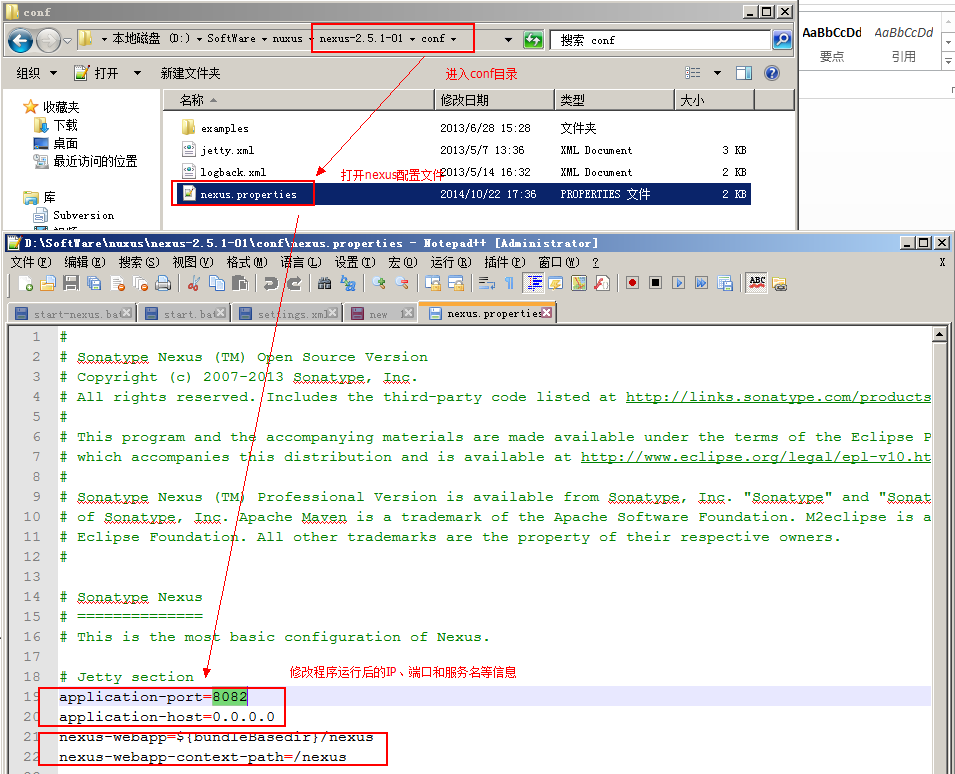The width and height of the screenshot is (955, 774).
Task: Expand the arrow next to 打开 button
Action: pos(137,73)
